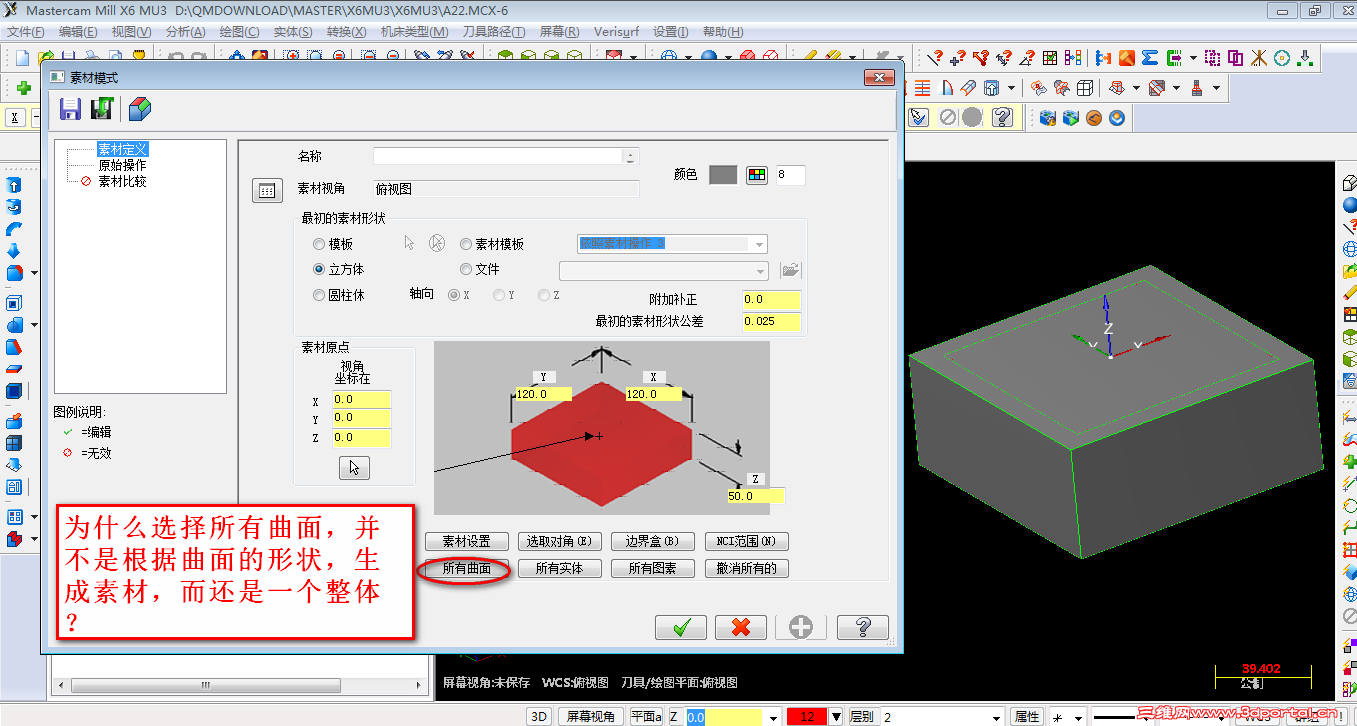Click the question mark help icon in ribbon bar
The image size is (1357, 726).
click(x=1002, y=118)
